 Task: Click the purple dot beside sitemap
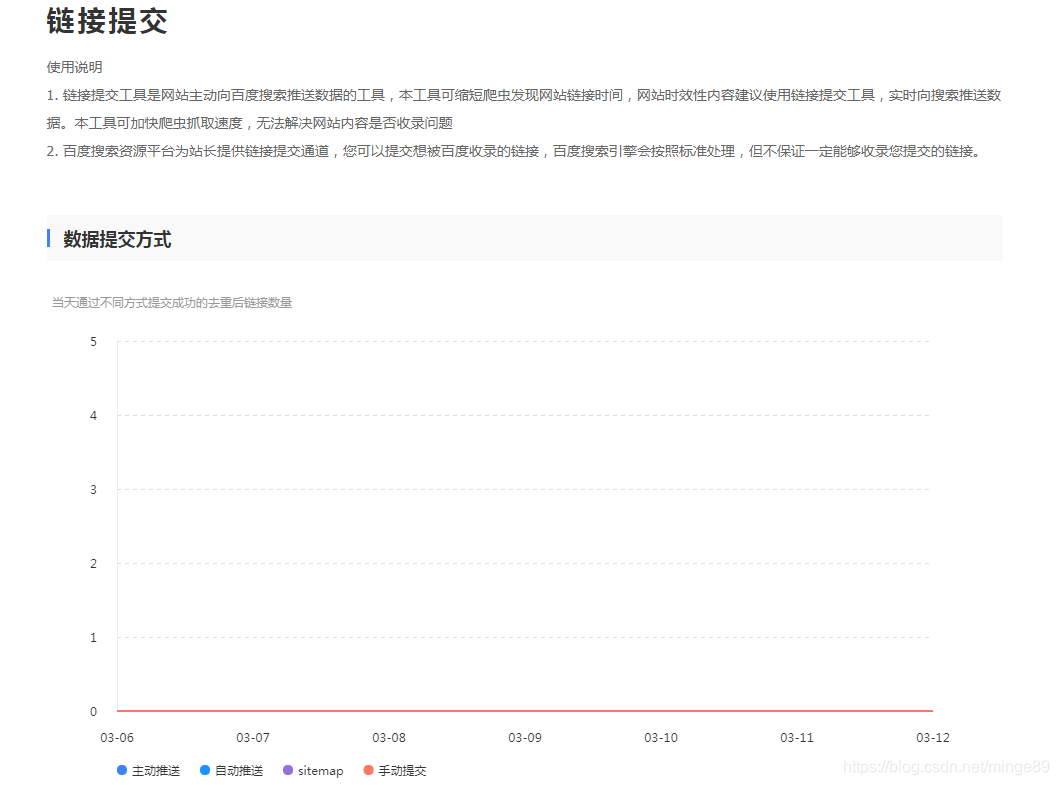[288, 770]
